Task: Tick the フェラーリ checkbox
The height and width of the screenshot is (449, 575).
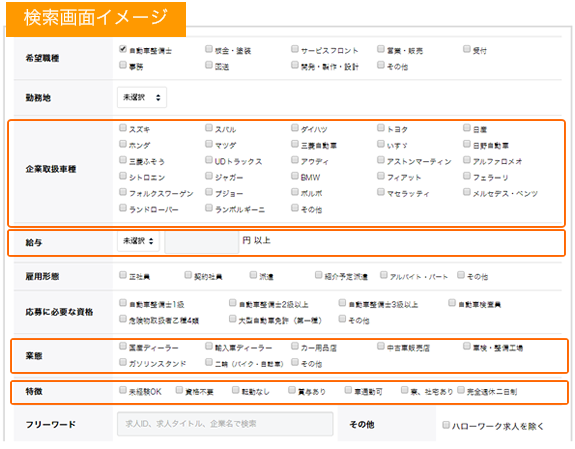Action: point(467,176)
